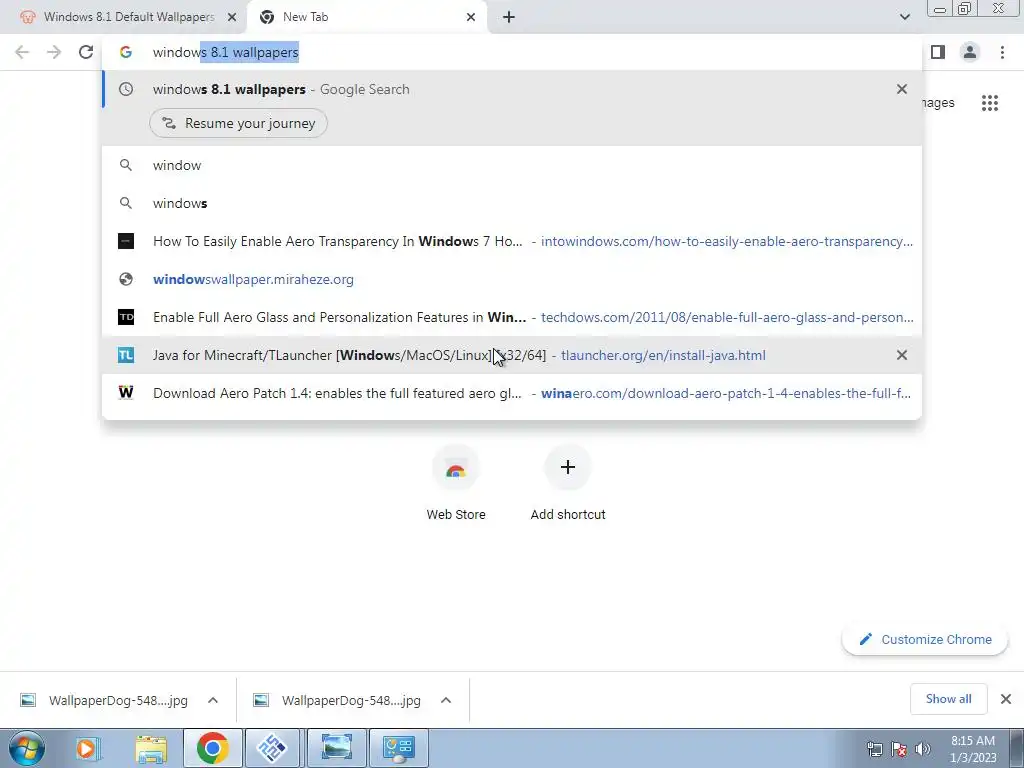The width and height of the screenshot is (1024, 768).
Task: Go back using the back arrow
Action: click(x=22, y=52)
